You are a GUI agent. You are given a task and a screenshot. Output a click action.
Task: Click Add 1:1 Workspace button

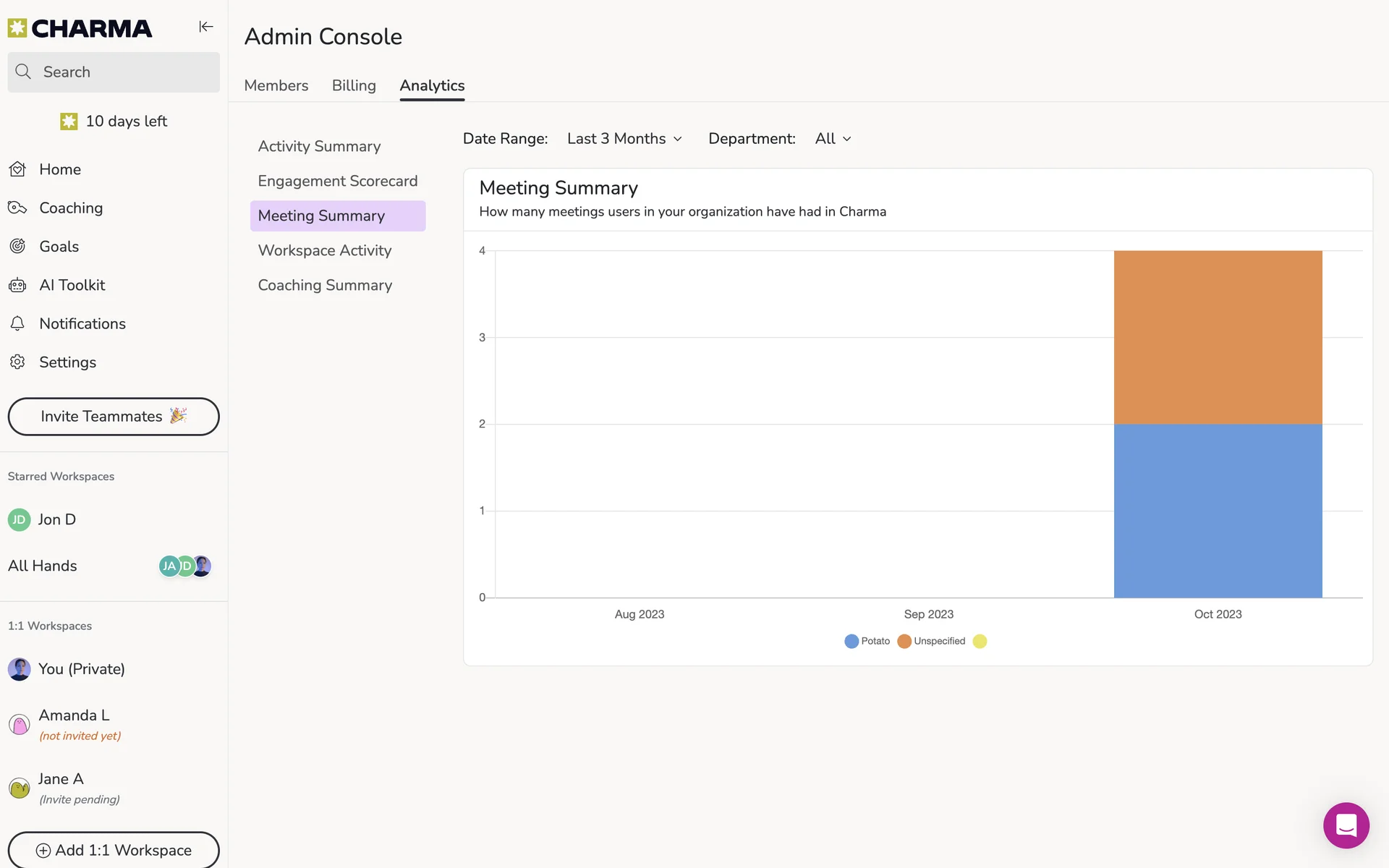(114, 850)
